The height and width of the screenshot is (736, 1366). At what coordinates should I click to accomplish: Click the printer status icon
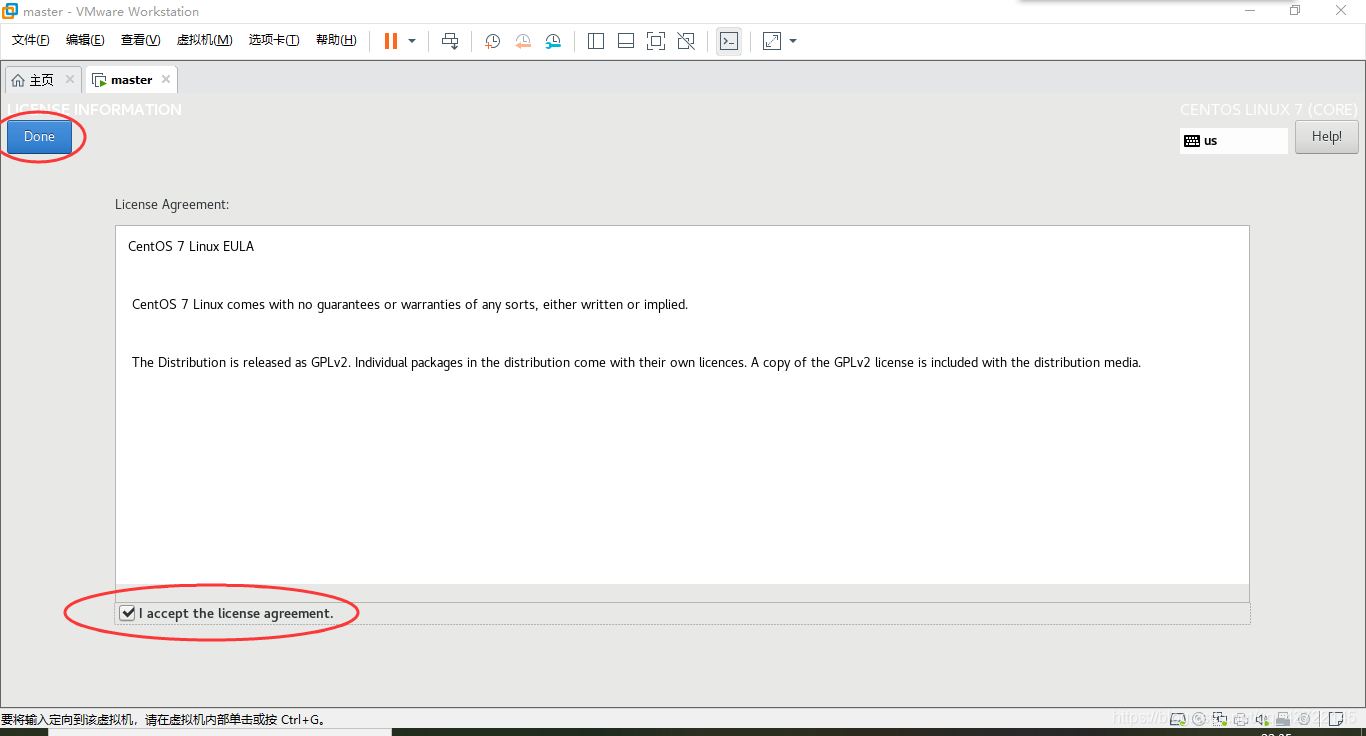pos(1241,719)
